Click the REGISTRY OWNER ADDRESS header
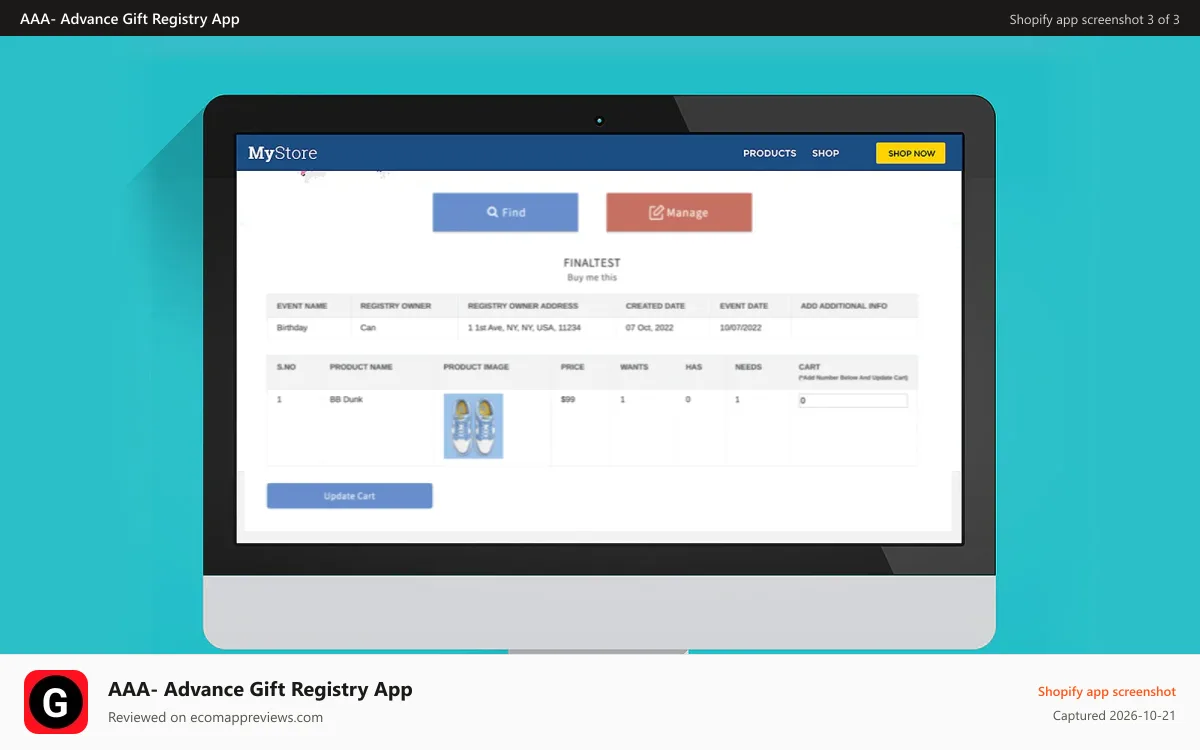Screen dimensions: 1200x750 523,306
